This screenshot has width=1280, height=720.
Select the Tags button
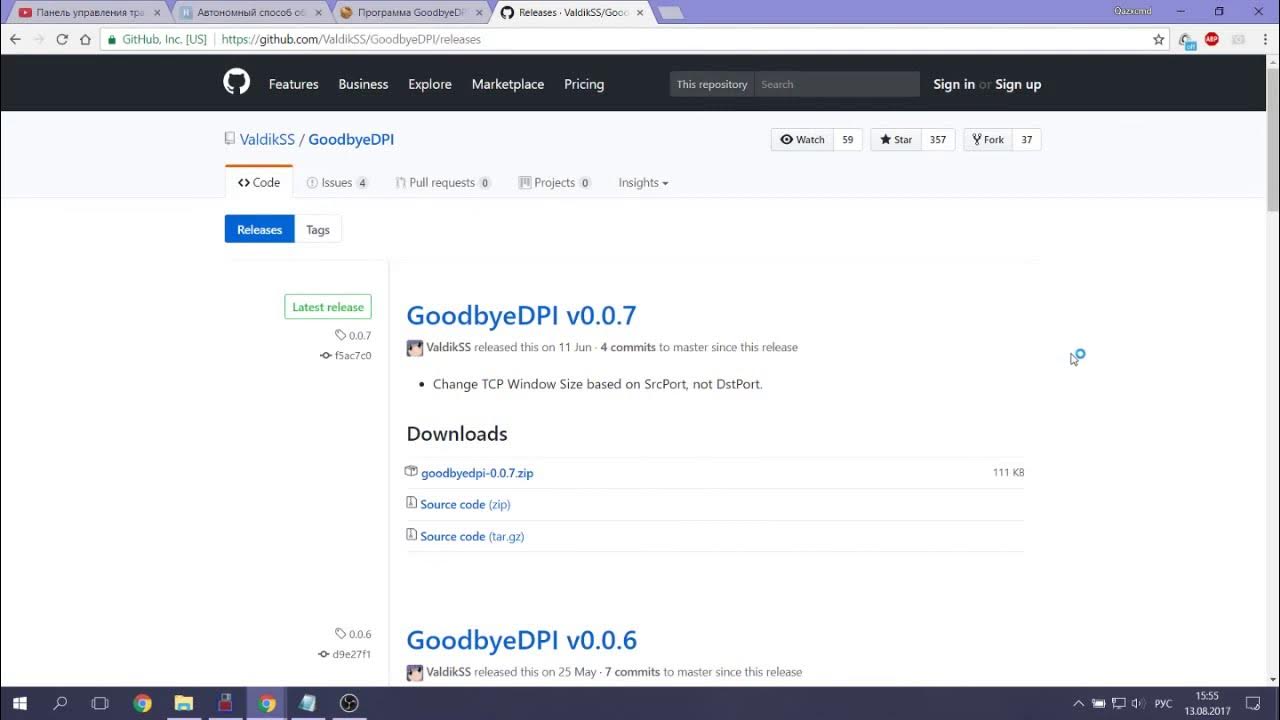point(318,229)
